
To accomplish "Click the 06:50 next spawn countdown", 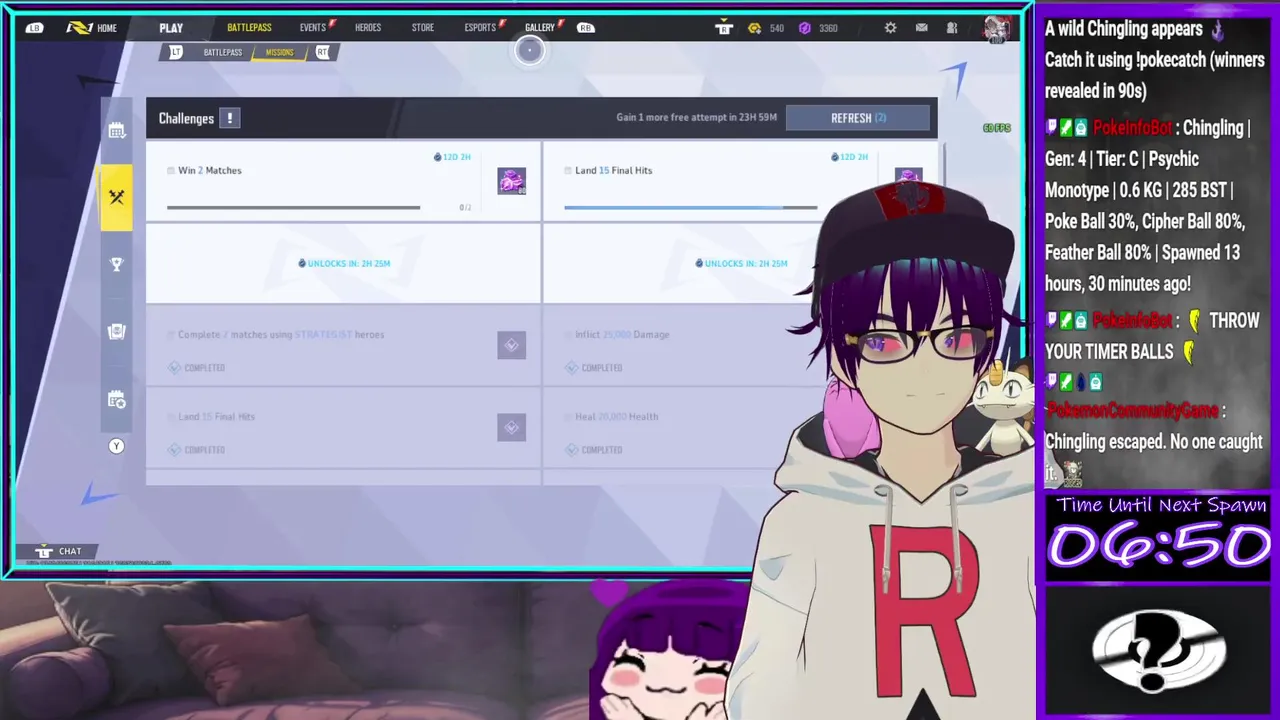I will [x=1159, y=546].
